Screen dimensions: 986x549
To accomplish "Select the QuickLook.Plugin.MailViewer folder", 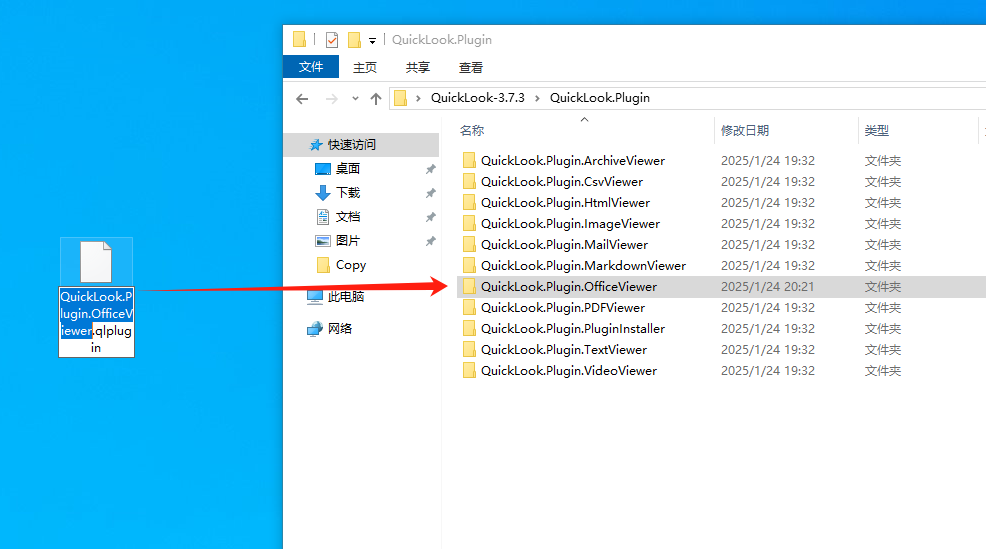I will 564,245.
